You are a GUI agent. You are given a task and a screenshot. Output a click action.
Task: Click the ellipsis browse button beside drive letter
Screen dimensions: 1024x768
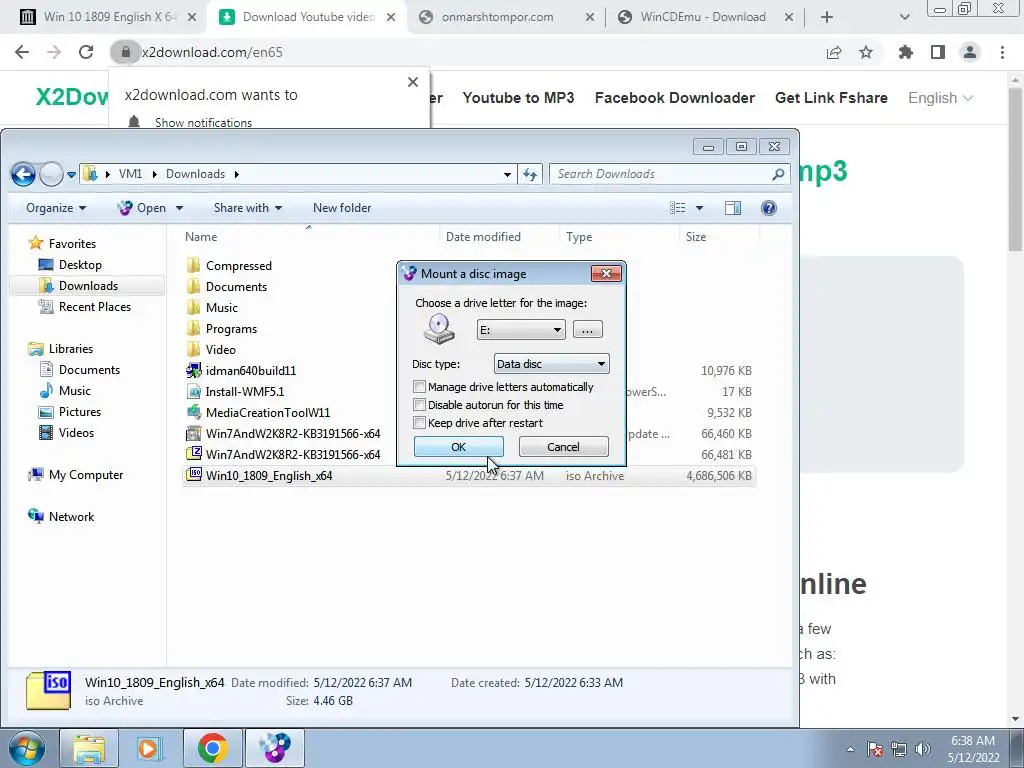click(x=587, y=330)
